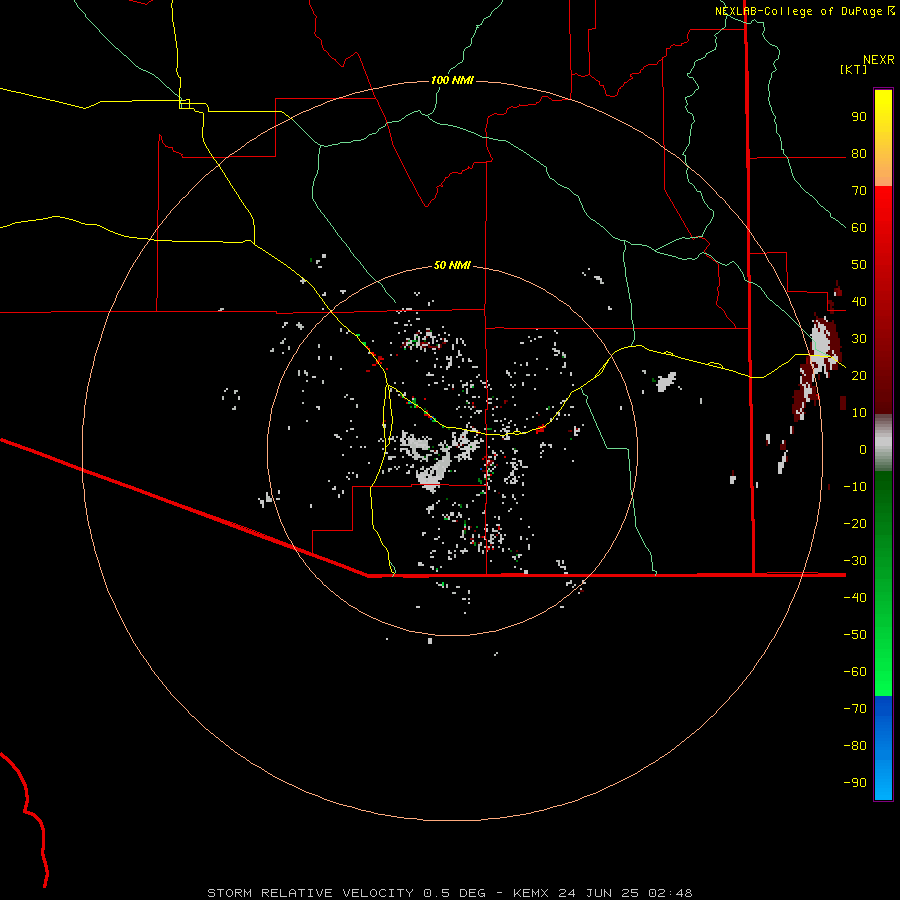The image size is (900, 900).
Task: Select the 10 value on the velocity scale
Action: click(x=859, y=413)
